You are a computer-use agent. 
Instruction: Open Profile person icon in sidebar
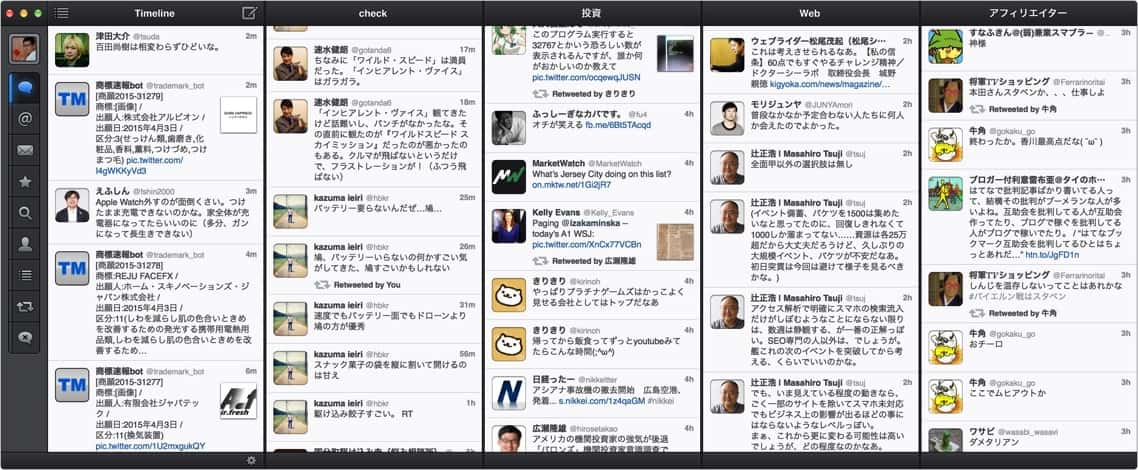click(x=25, y=244)
